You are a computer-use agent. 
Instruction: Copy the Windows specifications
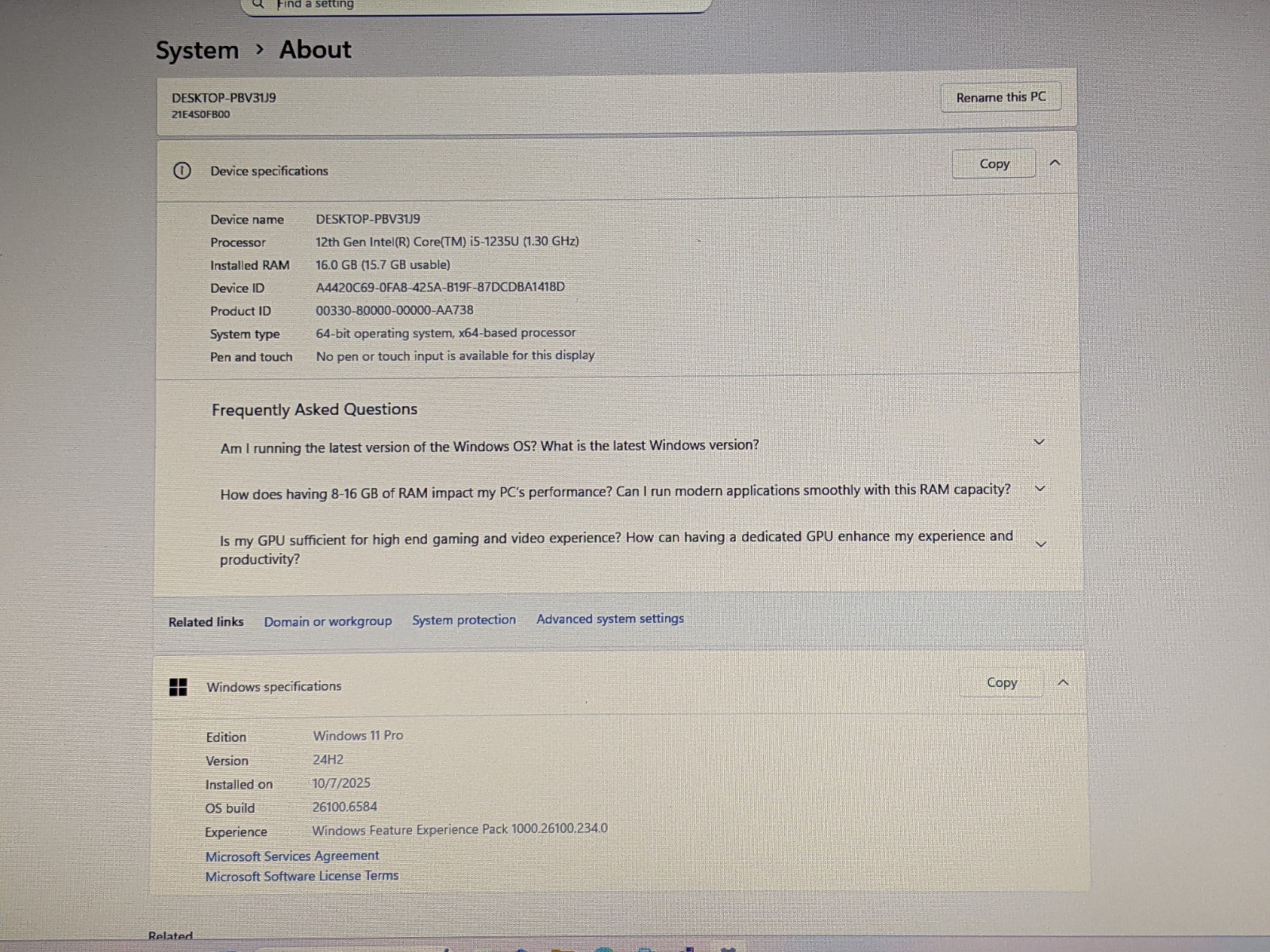pyautogui.click(x=1001, y=682)
